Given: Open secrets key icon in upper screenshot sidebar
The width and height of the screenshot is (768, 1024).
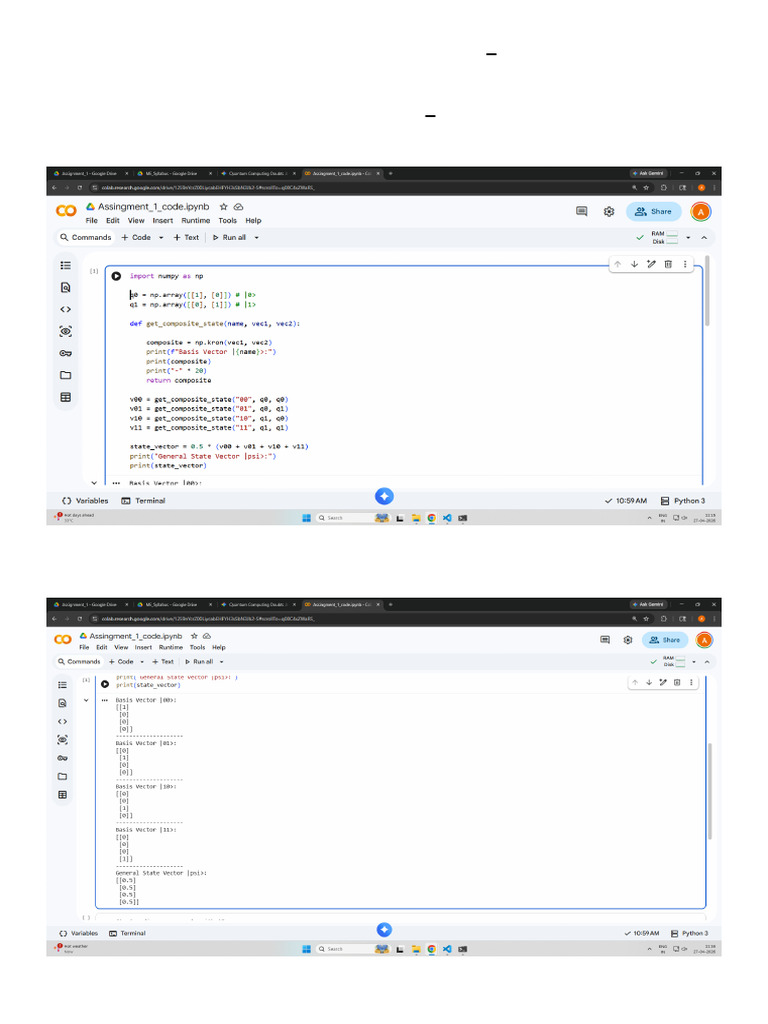Looking at the screenshot, I should coord(65,353).
